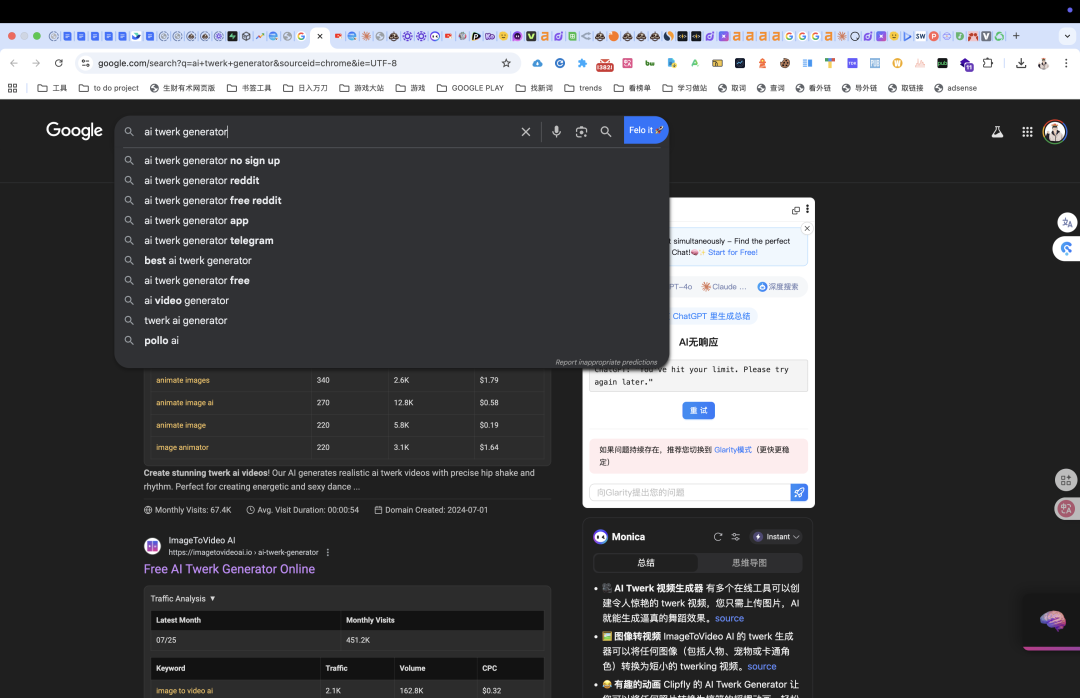The image size is (1080, 698).
Task: Open the Chrome downloads icon
Action: (1021, 63)
